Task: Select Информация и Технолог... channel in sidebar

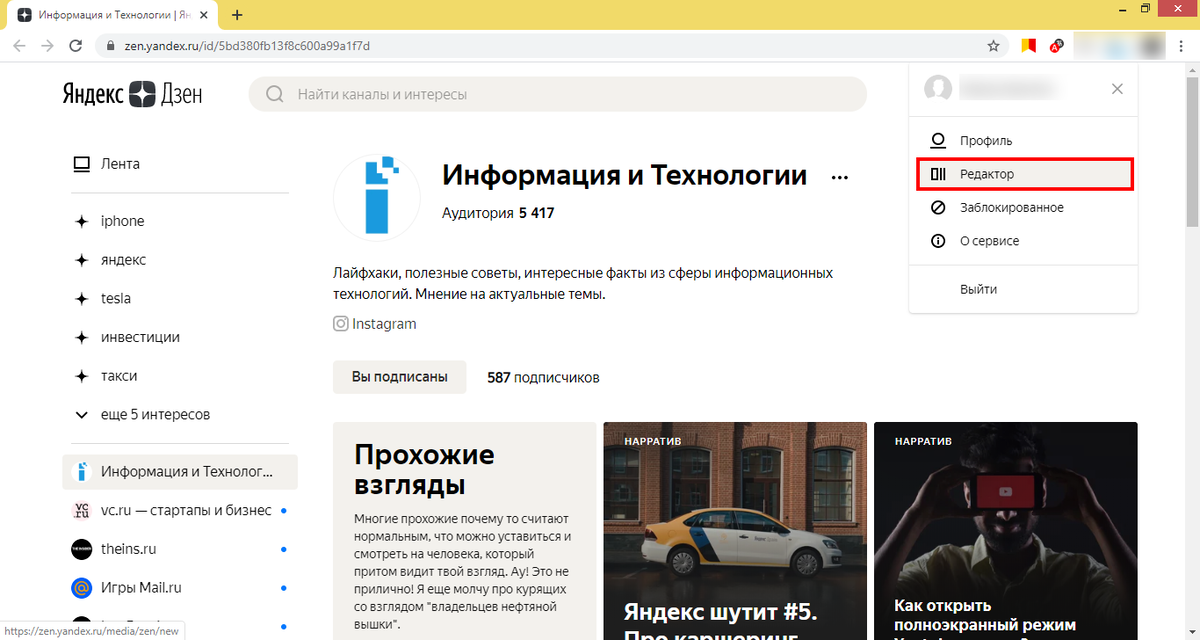Action: (x=180, y=471)
